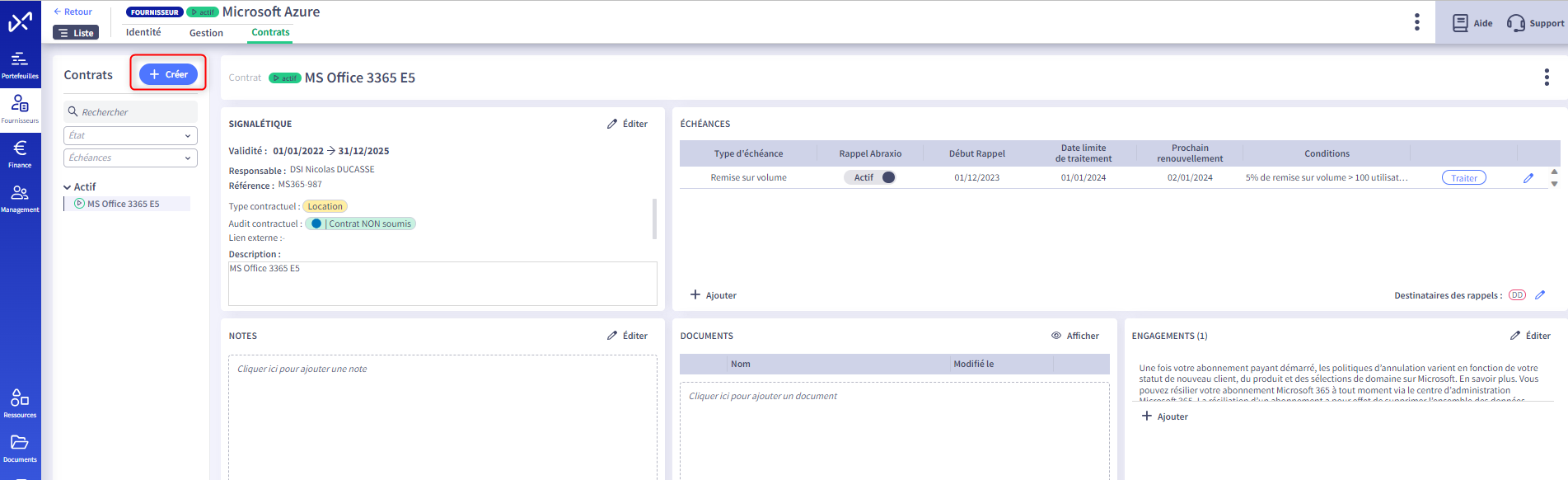Image resolution: width=1568 pixels, height=480 pixels.
Task: Click the renewal date 02/01/2024
Action: click(x=1190, y=177)
